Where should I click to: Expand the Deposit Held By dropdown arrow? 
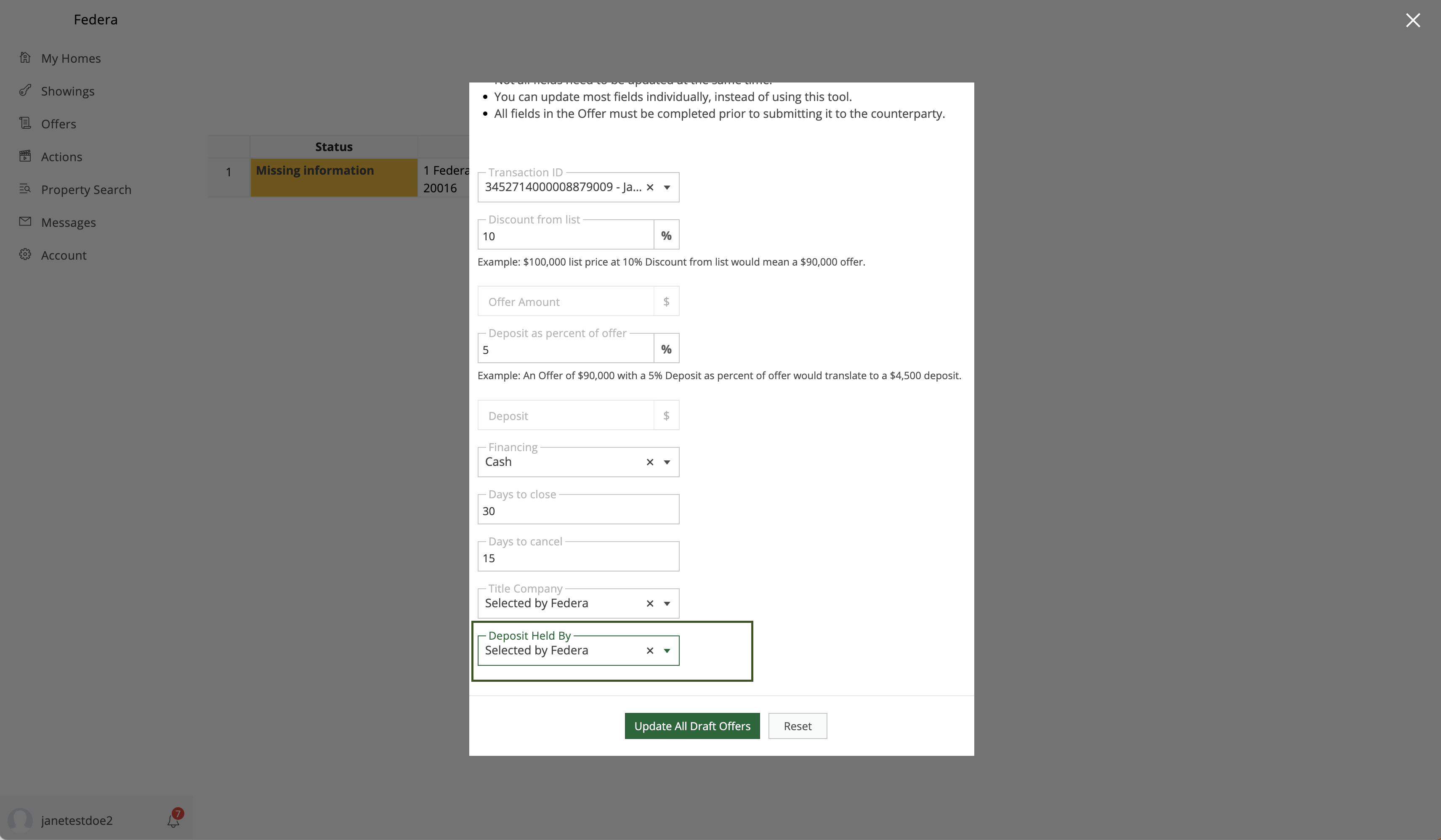coord(667,651)
